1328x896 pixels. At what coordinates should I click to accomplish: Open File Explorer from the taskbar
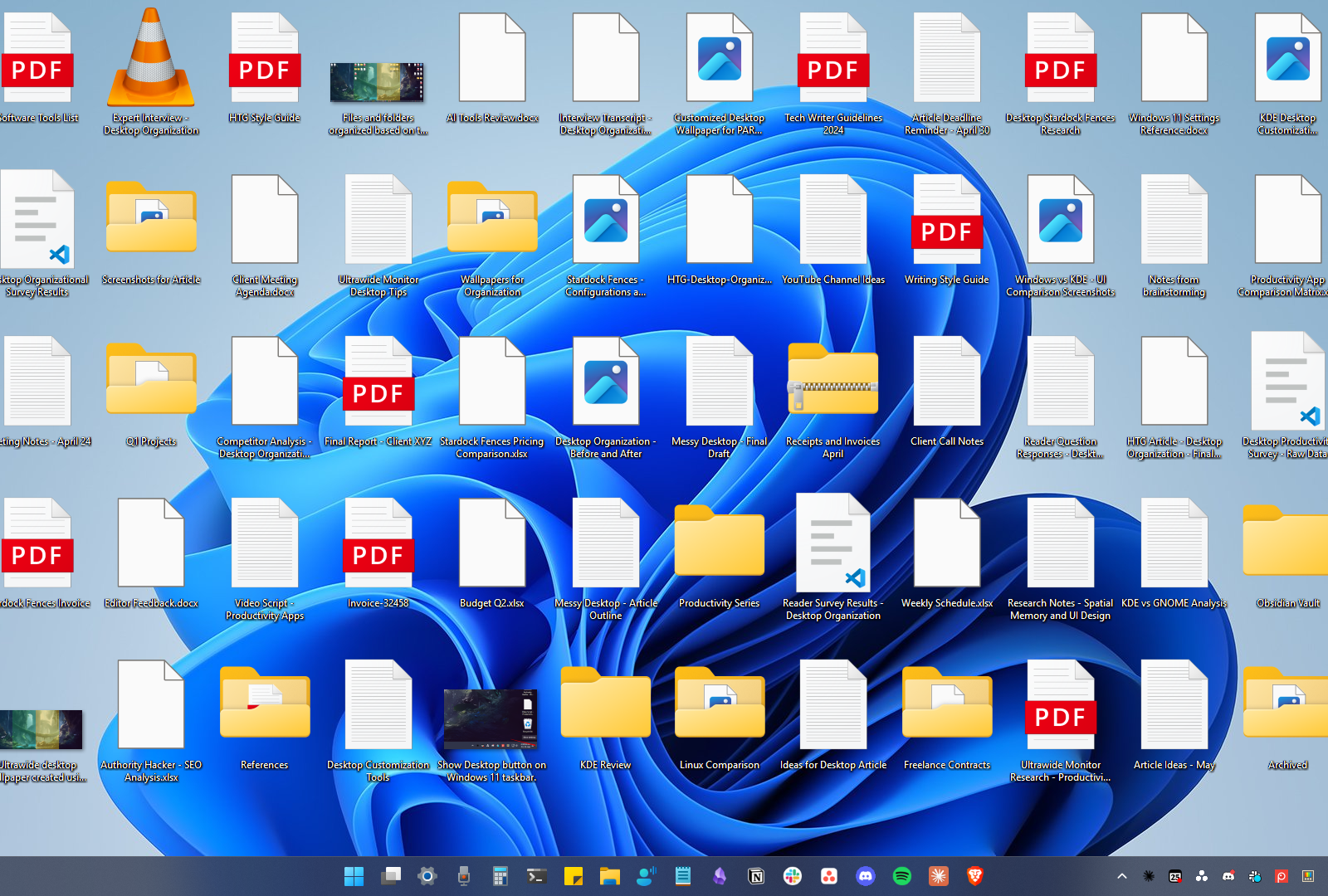610,876
